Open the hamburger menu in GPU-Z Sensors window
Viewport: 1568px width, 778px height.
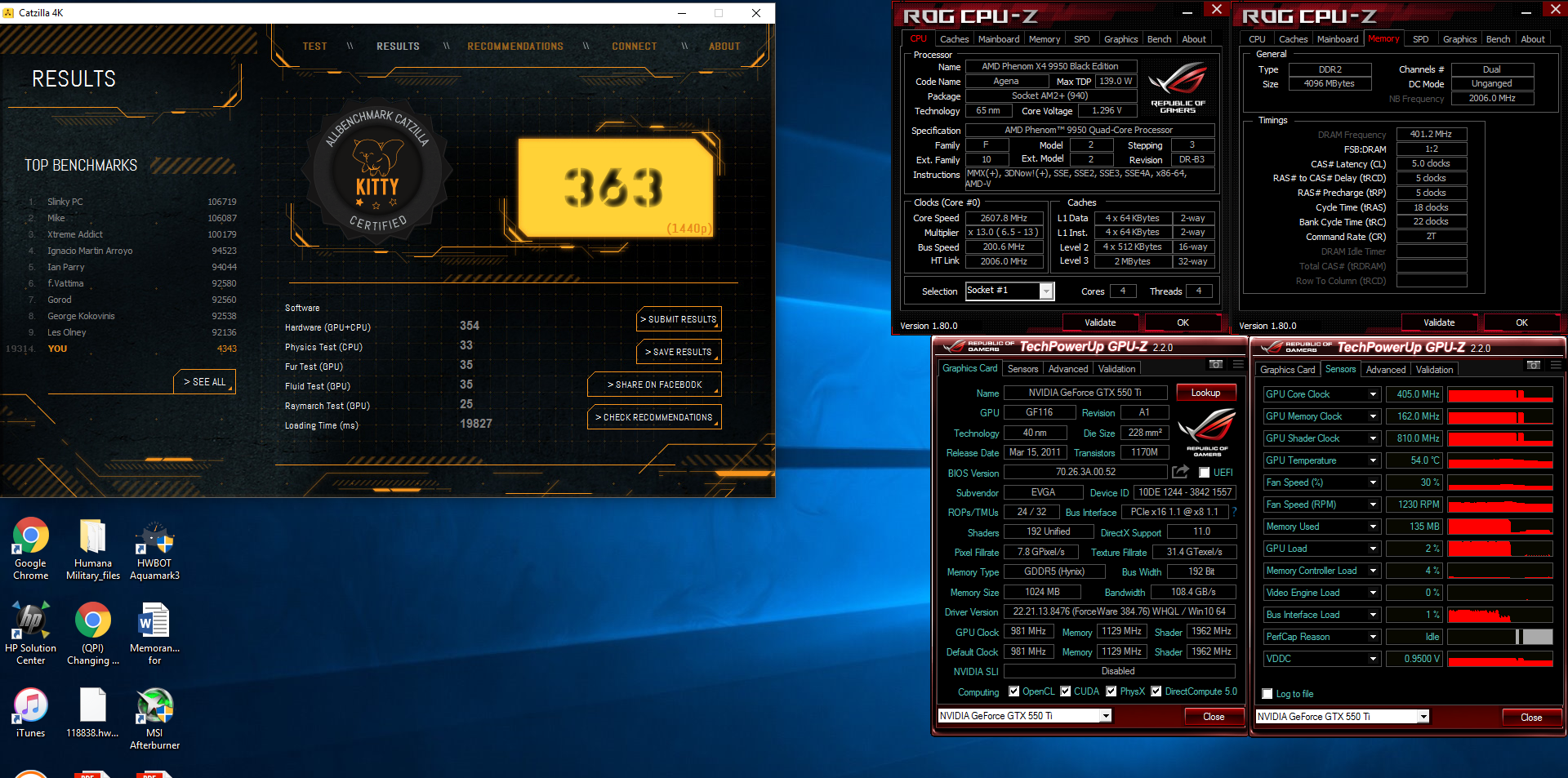tap(1556, 365)
